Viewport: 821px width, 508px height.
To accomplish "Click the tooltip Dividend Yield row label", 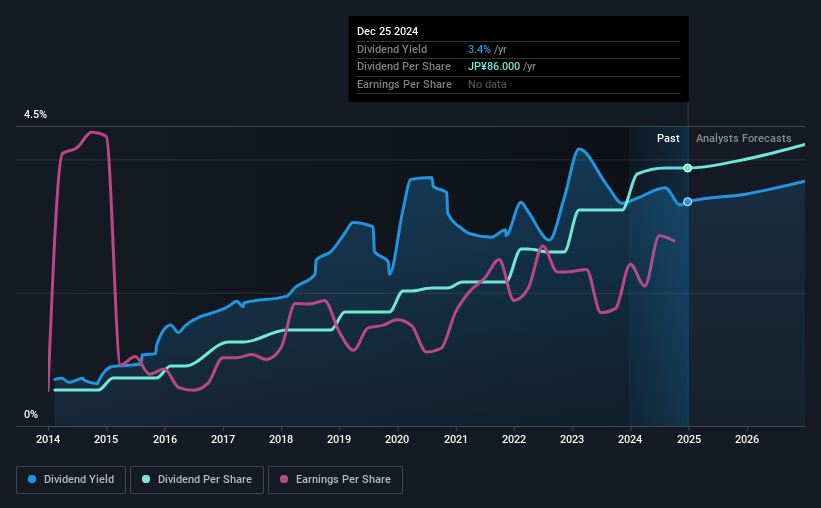I will (x=392, y=49).
